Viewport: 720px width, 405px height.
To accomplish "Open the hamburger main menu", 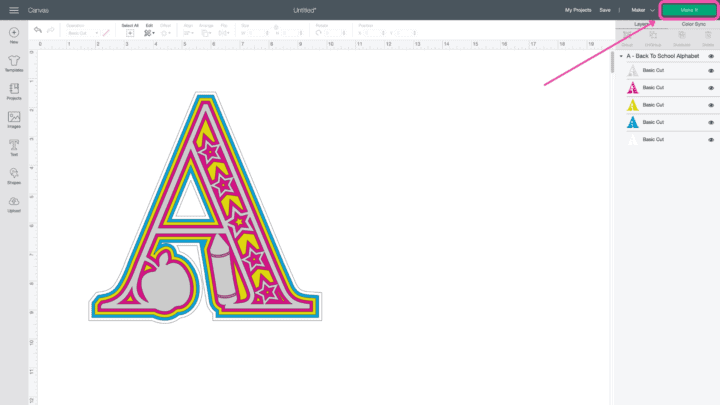I will pyautogui.click(x=14, y=10).
